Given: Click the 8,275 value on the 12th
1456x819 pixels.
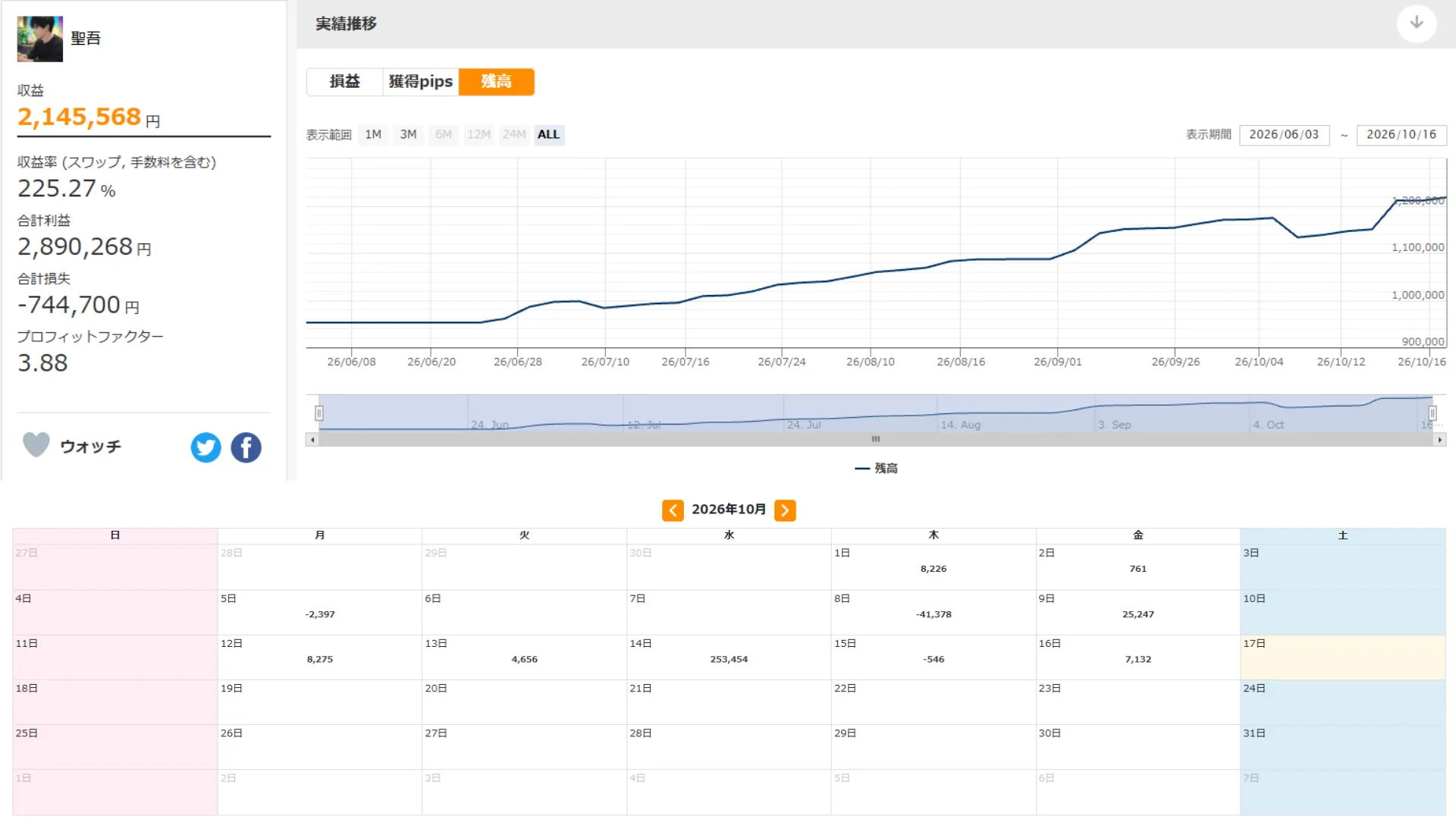Looking at the screenshot, I should pos(320,660).
